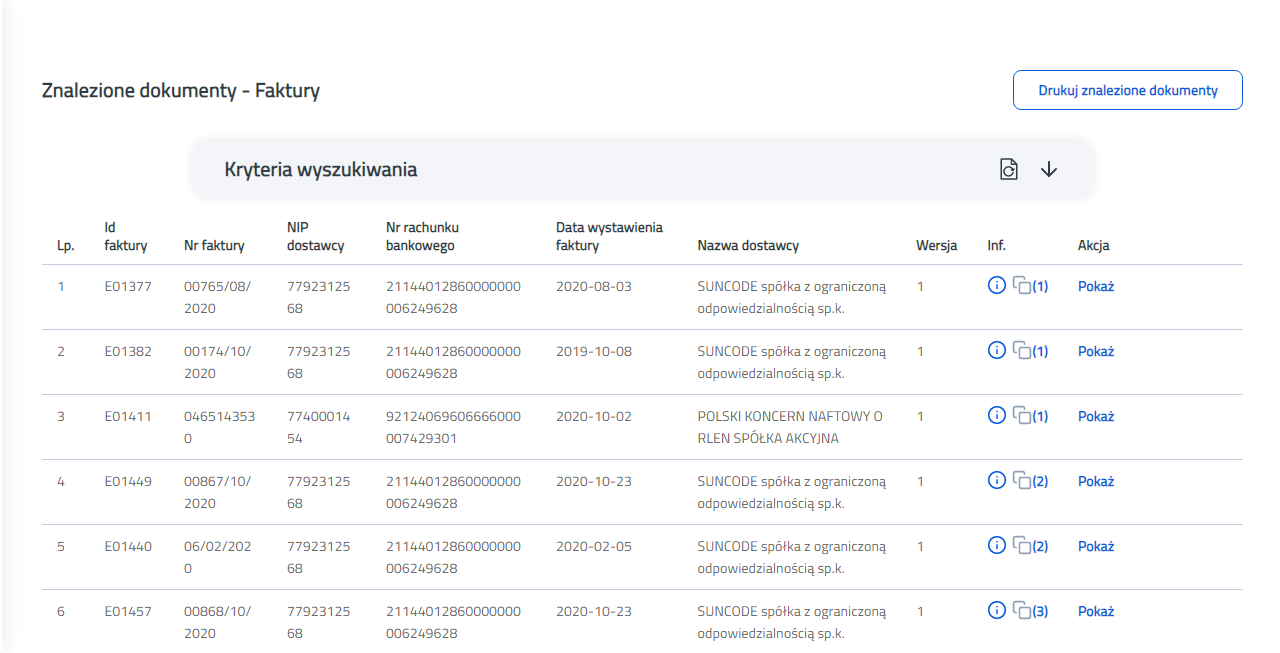Click POLSKI KONCERN NAFTOWY ORLEN supplier name
Image resolution: width=1280 pixels, height=653 pixels.
[x=790, y=427]
